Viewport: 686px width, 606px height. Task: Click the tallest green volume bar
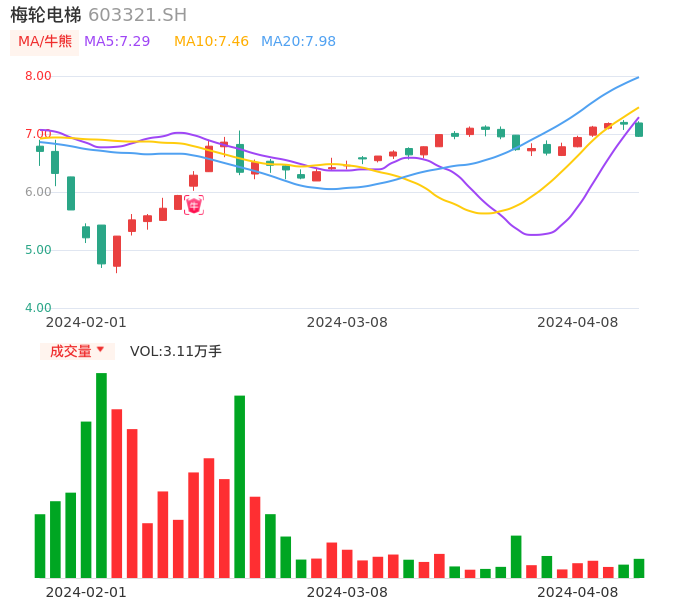(x=101, y=475)
